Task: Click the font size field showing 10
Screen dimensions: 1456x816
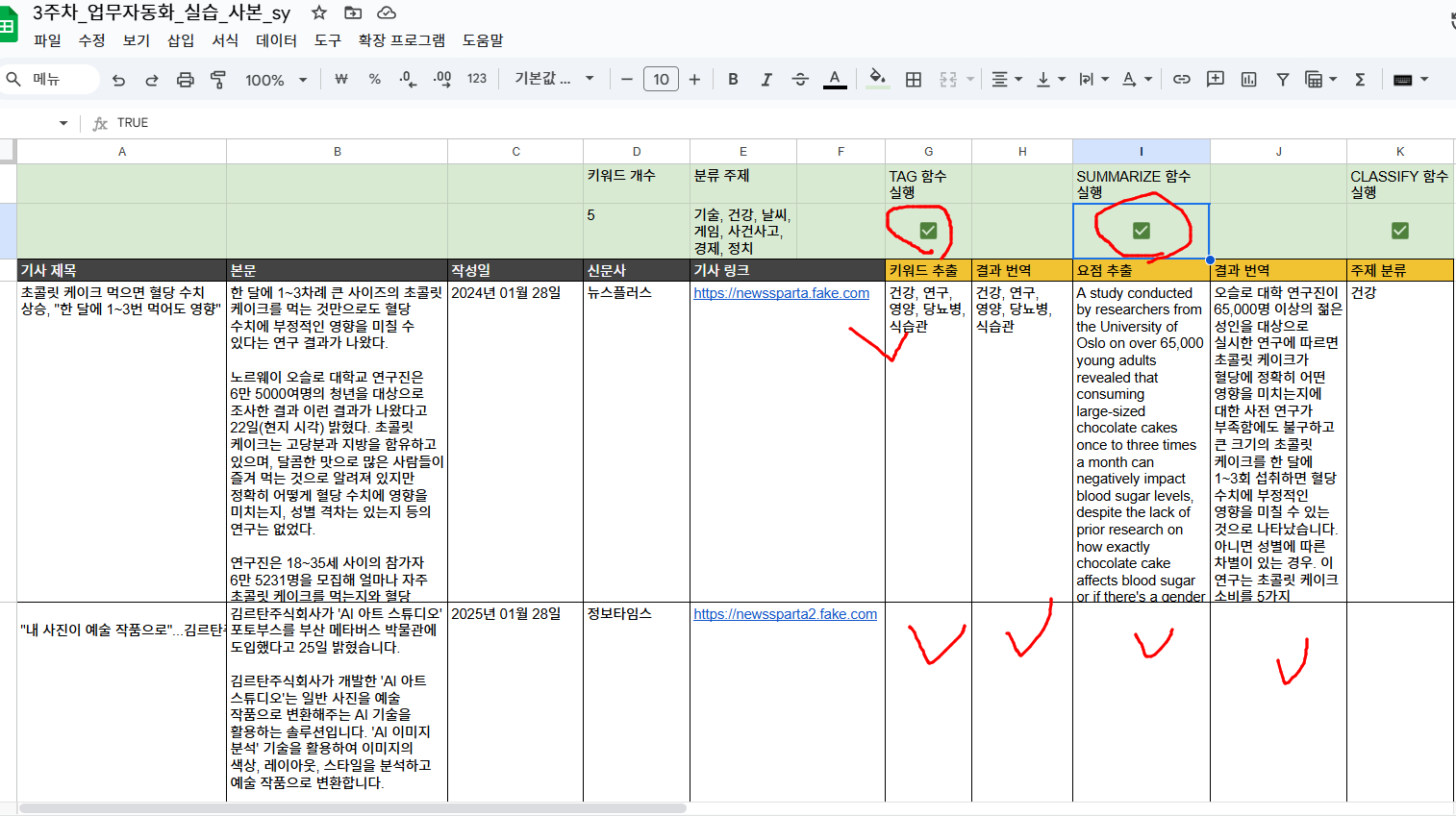Action: pyautogui.click(x=661, y=79)
